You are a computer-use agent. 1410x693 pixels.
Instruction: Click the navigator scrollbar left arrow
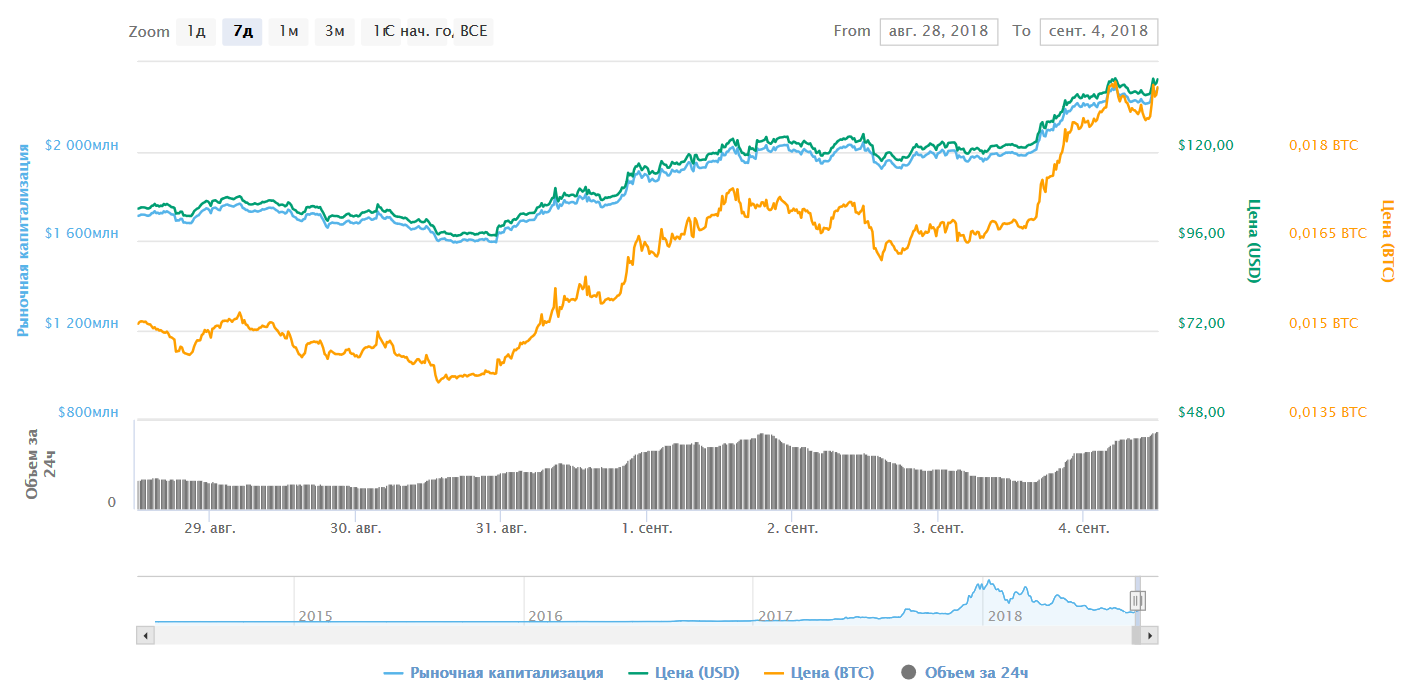145,635
